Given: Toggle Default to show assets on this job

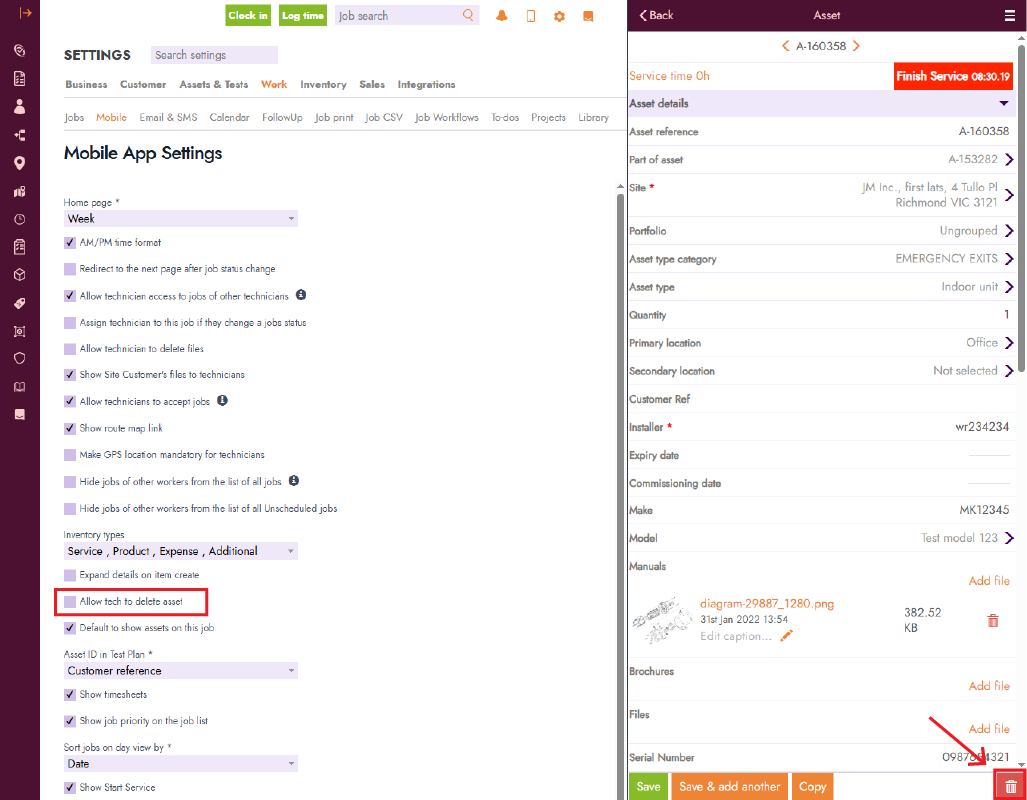Looking at the screenshot, I should [70, 628].
